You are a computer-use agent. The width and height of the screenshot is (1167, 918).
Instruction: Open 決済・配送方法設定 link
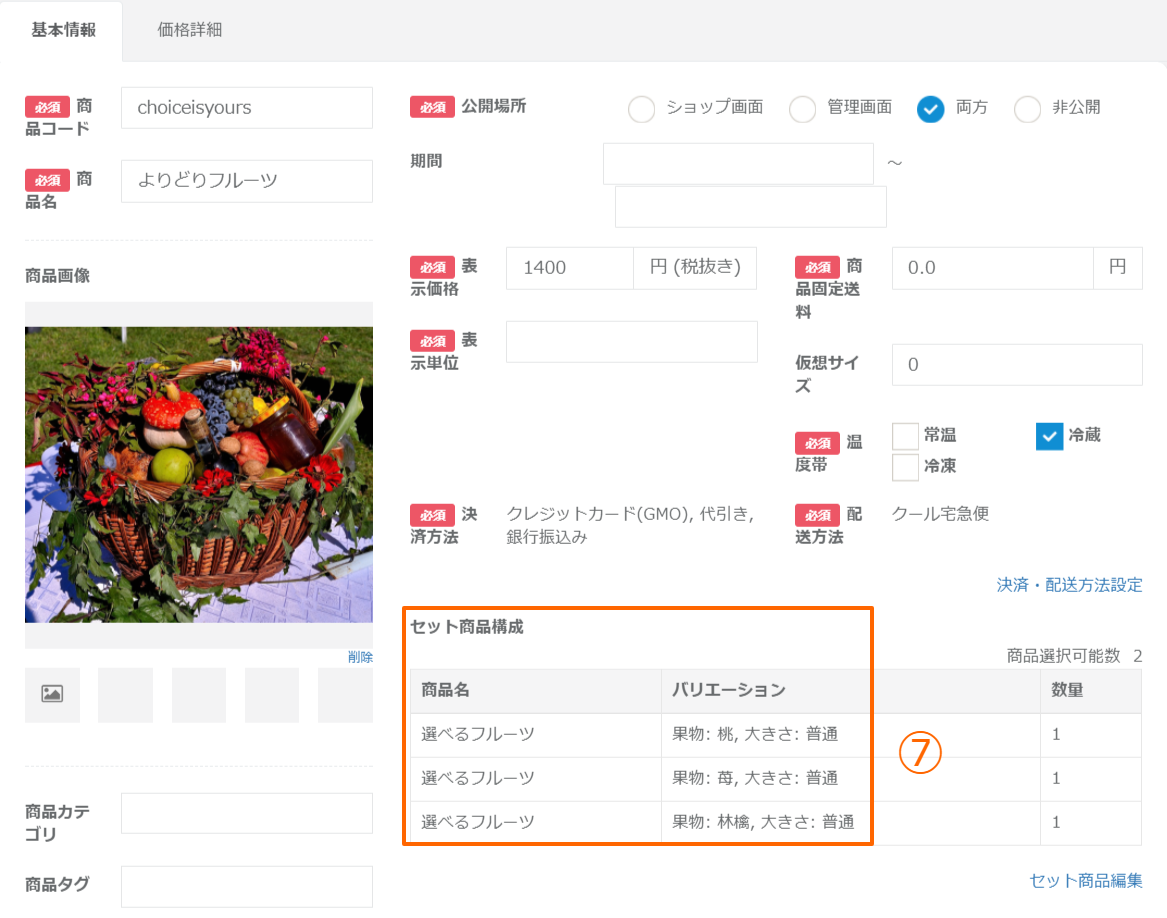point(1069,585)
